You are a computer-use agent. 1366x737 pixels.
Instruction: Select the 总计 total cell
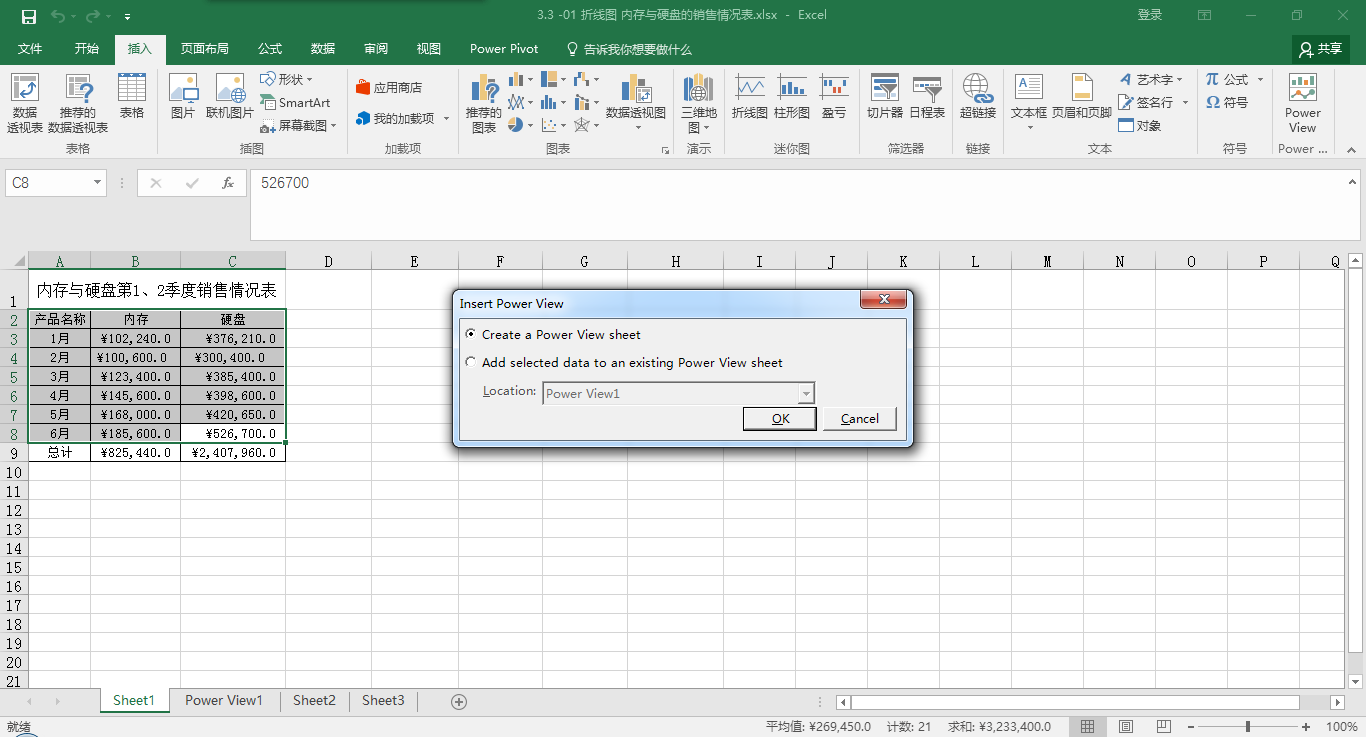point(60,452)
